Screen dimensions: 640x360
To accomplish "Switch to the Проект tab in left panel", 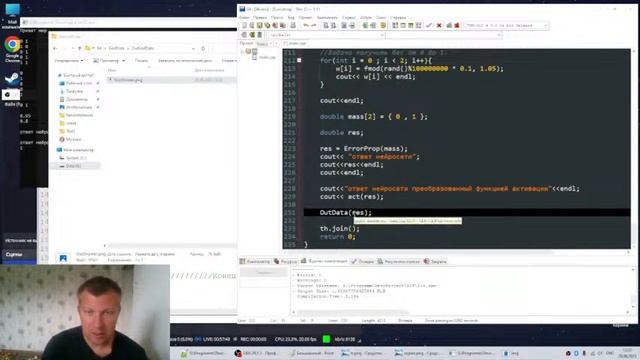I will pyautogui.click(x=247, y=43).
